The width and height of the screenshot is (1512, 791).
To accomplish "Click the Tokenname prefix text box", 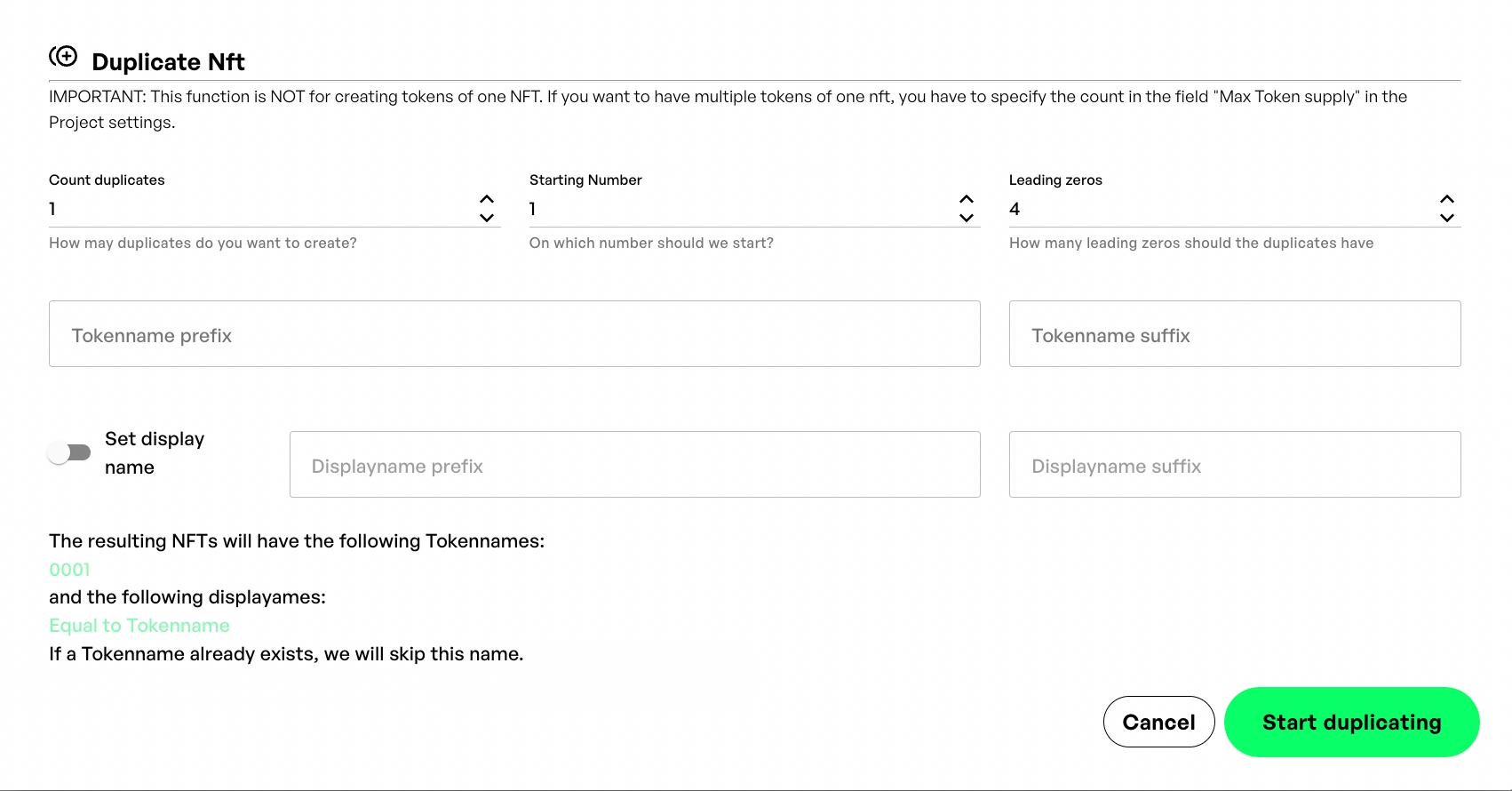I will click(514, 334).
